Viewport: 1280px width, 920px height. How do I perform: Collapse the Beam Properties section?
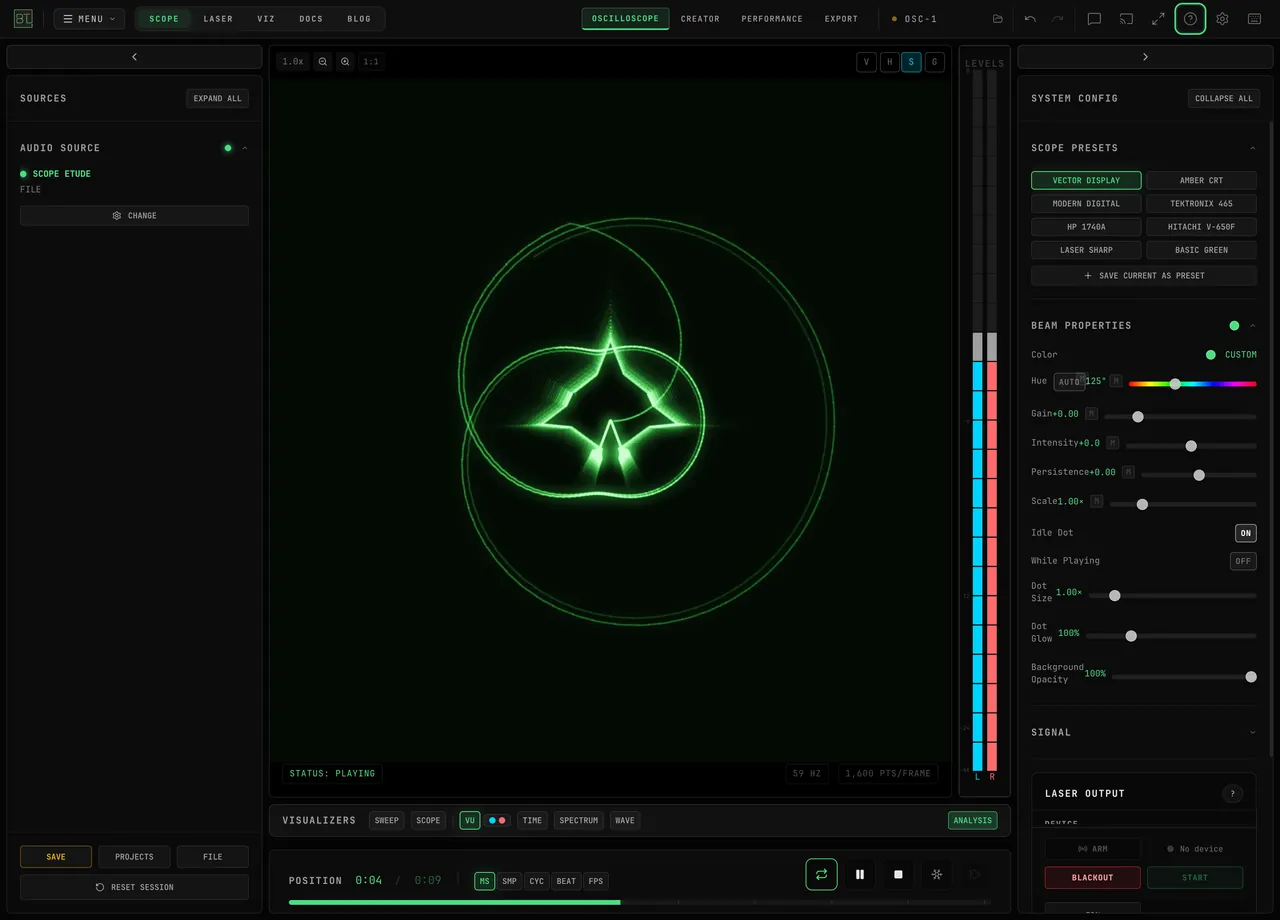1252,326
